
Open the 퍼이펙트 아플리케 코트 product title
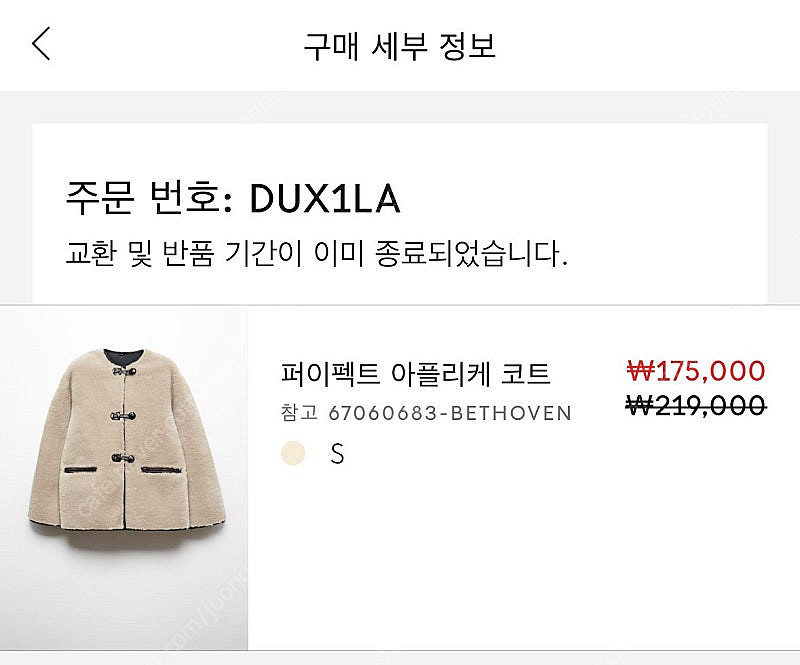point(416,373)
